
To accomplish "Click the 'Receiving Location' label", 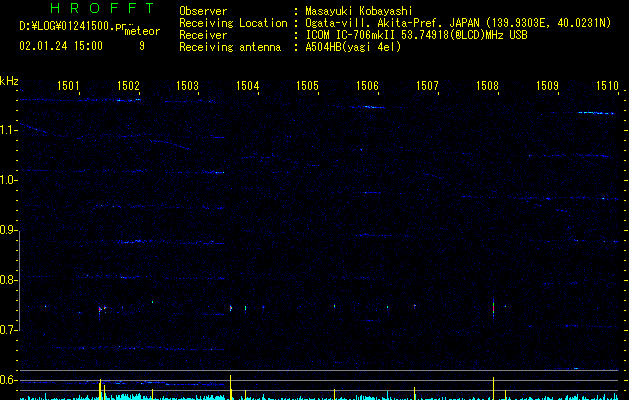I will 233,23.
